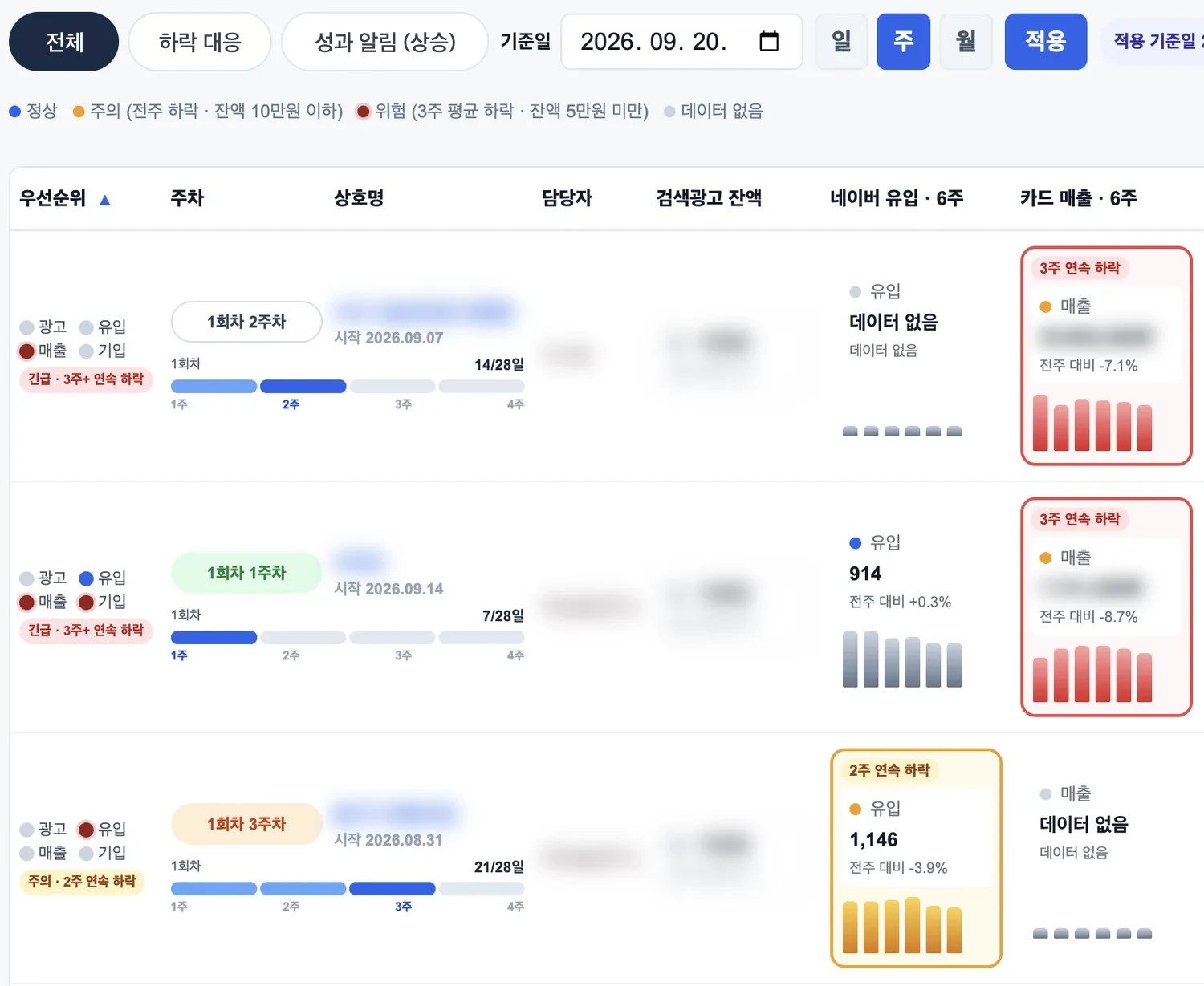This screenshot has height=986, width=1204.
Task: Choose the 일 period toggle
Action: click(x=841, y=42)
